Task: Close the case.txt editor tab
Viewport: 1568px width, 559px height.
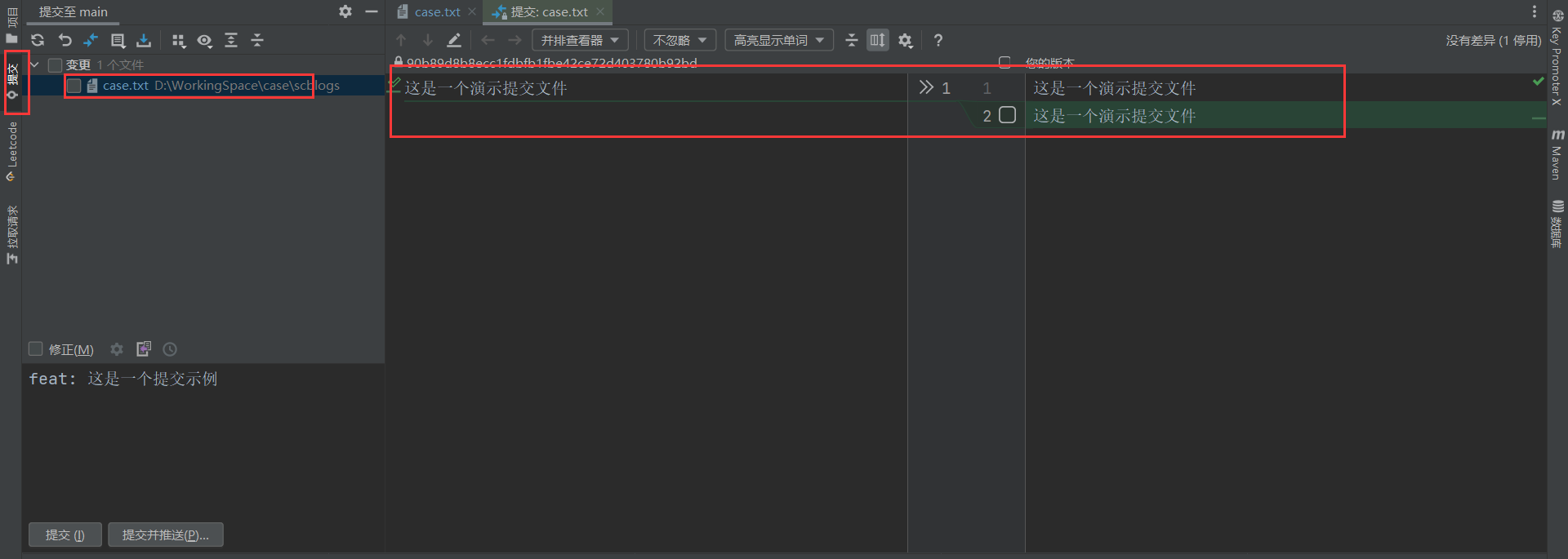Action: [x=472, y=12]
